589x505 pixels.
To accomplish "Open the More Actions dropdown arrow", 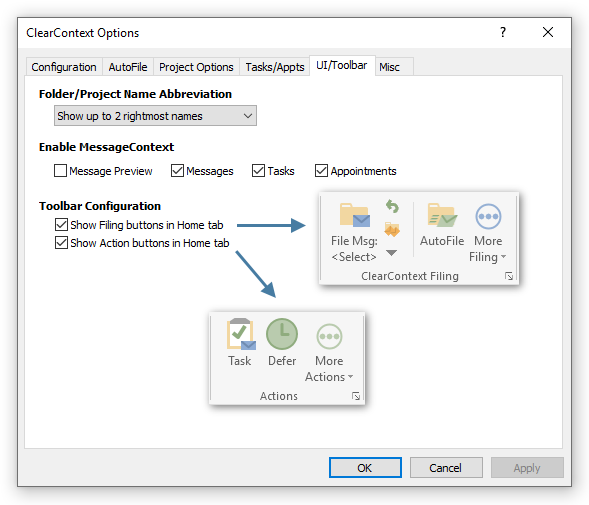I will click(x=350, y=376).
